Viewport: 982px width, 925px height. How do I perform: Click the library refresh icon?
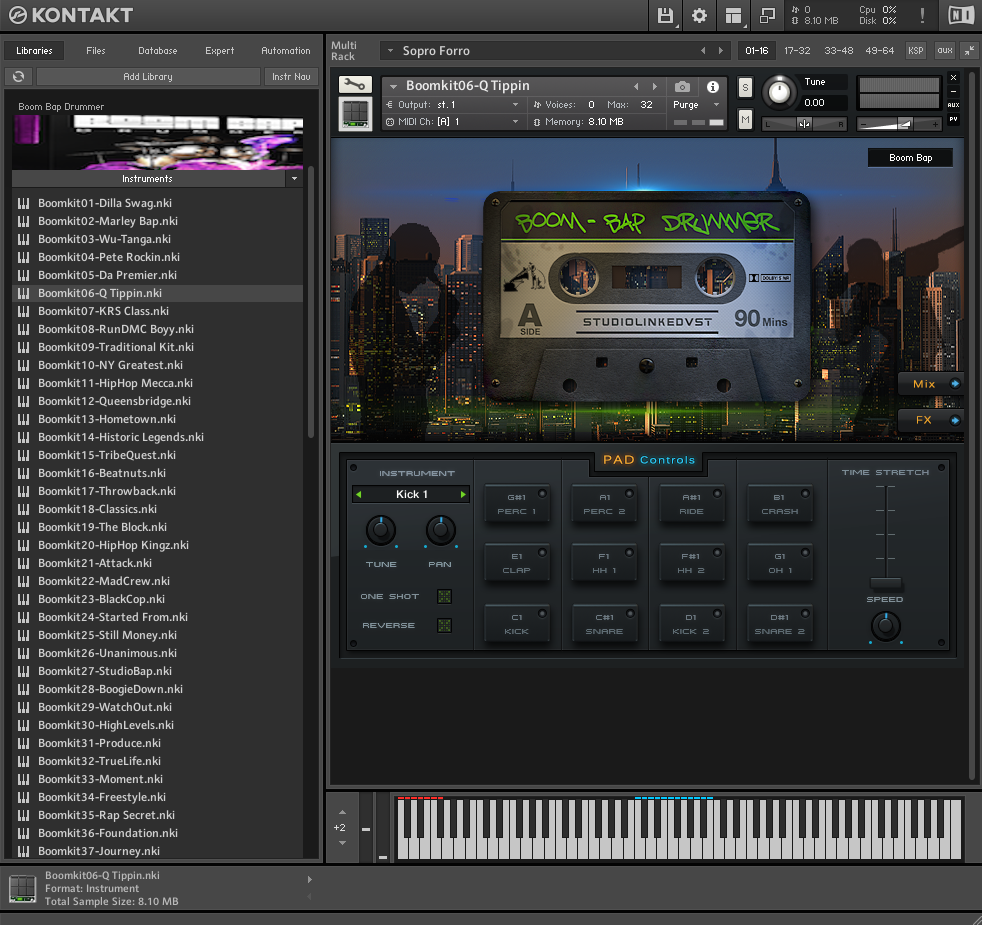click(x=18, y=76)
